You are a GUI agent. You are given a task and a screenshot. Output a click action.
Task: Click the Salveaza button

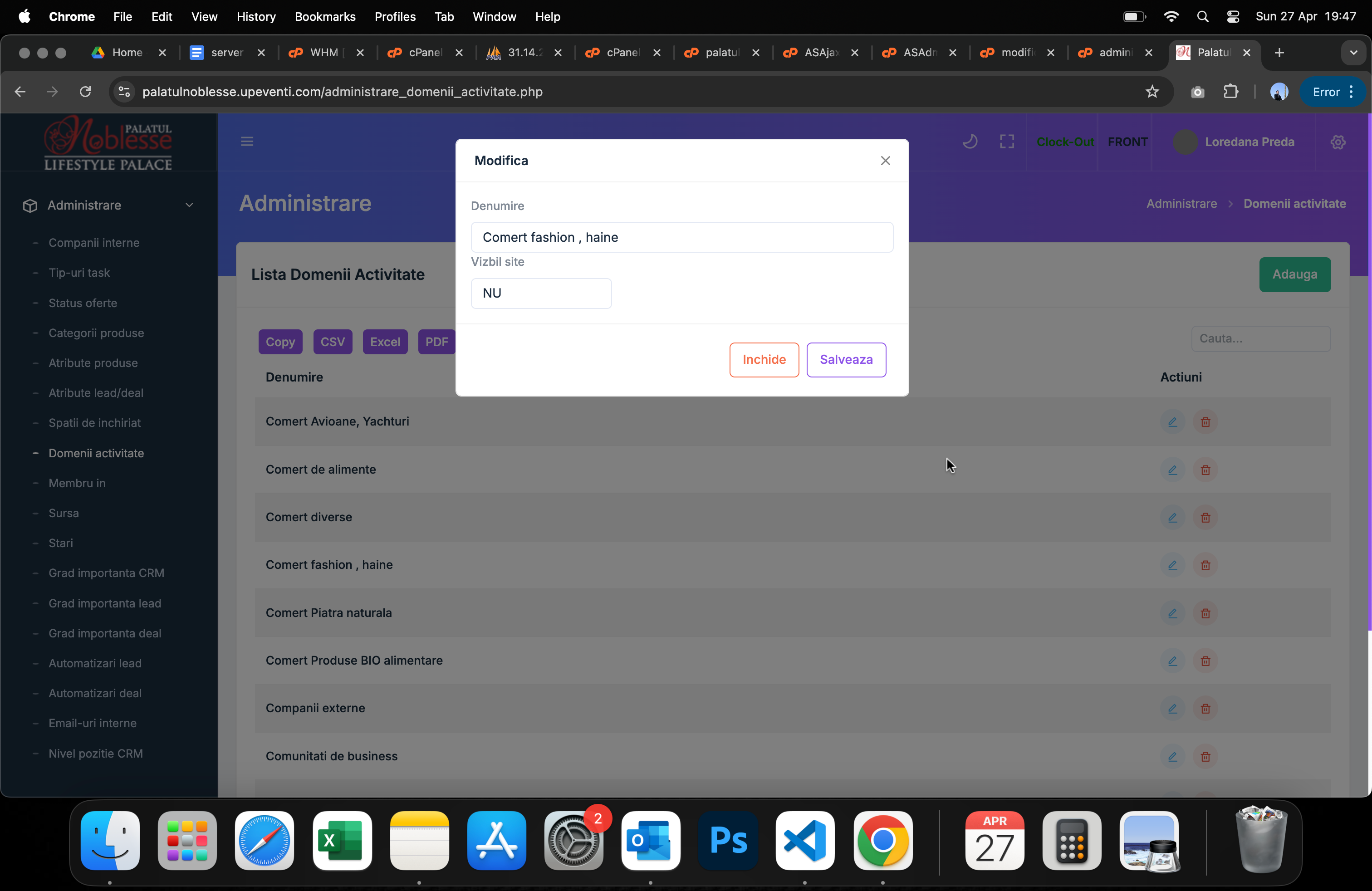click(x=846, y=360)
